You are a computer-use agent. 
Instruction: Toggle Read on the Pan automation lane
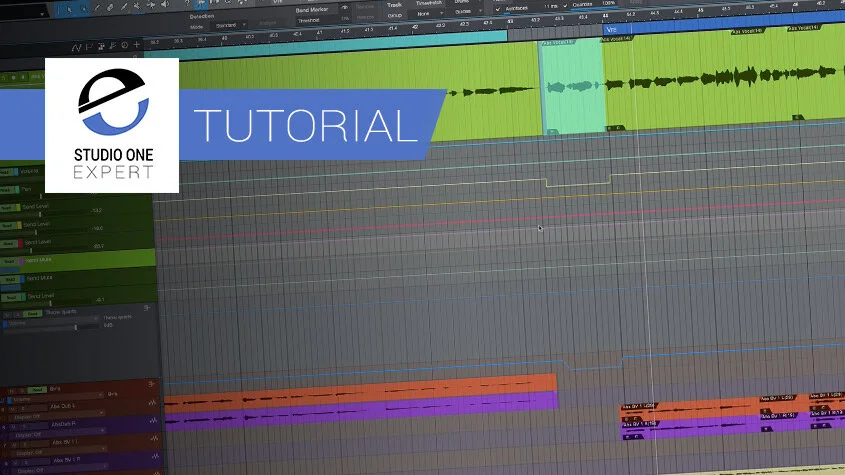7,190
